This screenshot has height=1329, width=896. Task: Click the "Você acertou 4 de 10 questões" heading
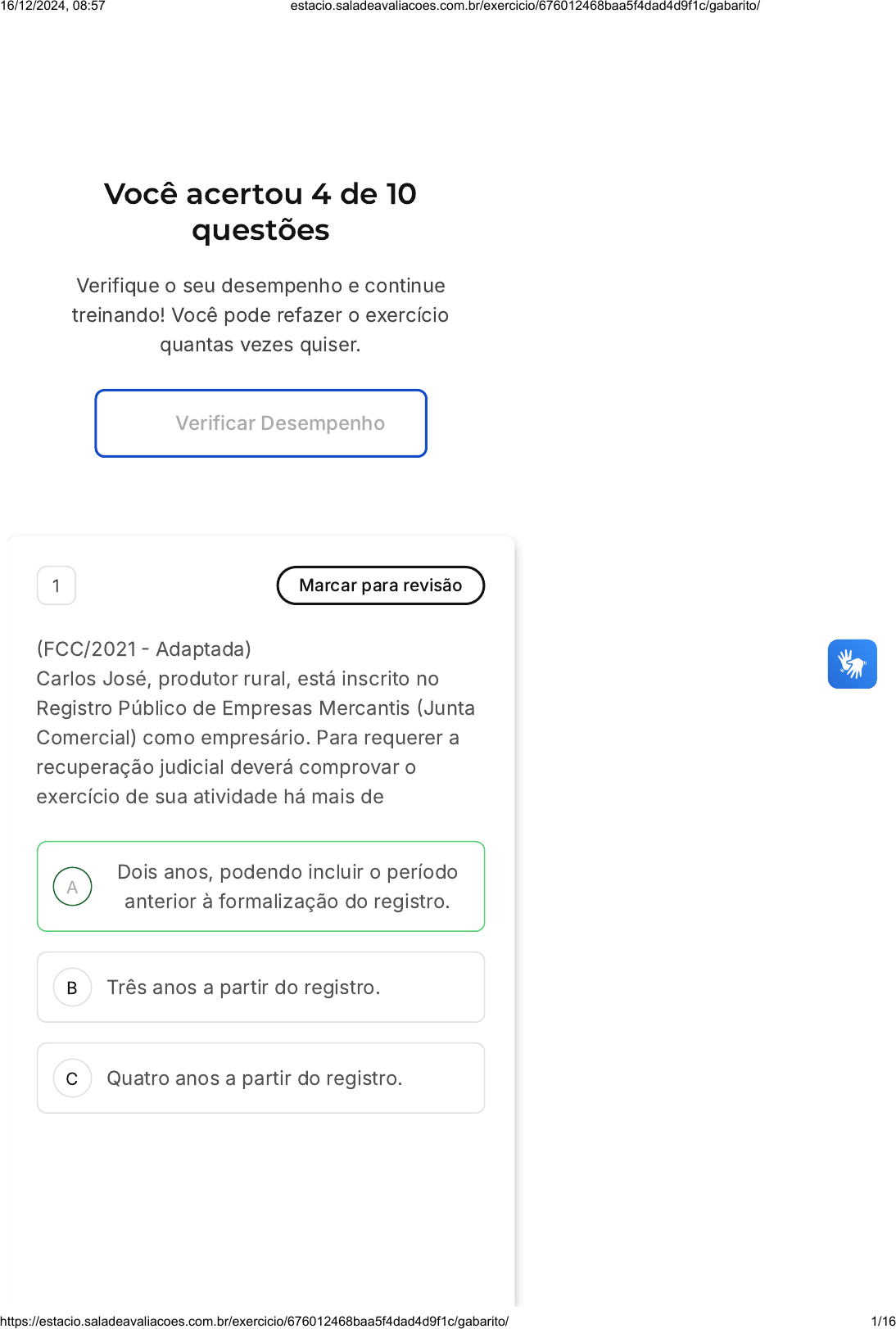[x=260, y=211]
